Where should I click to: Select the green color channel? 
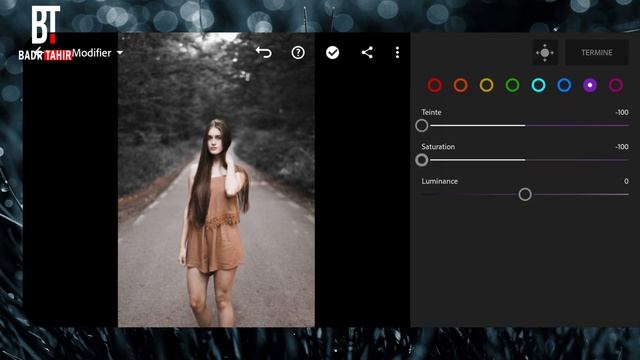[x=512, y=85]
